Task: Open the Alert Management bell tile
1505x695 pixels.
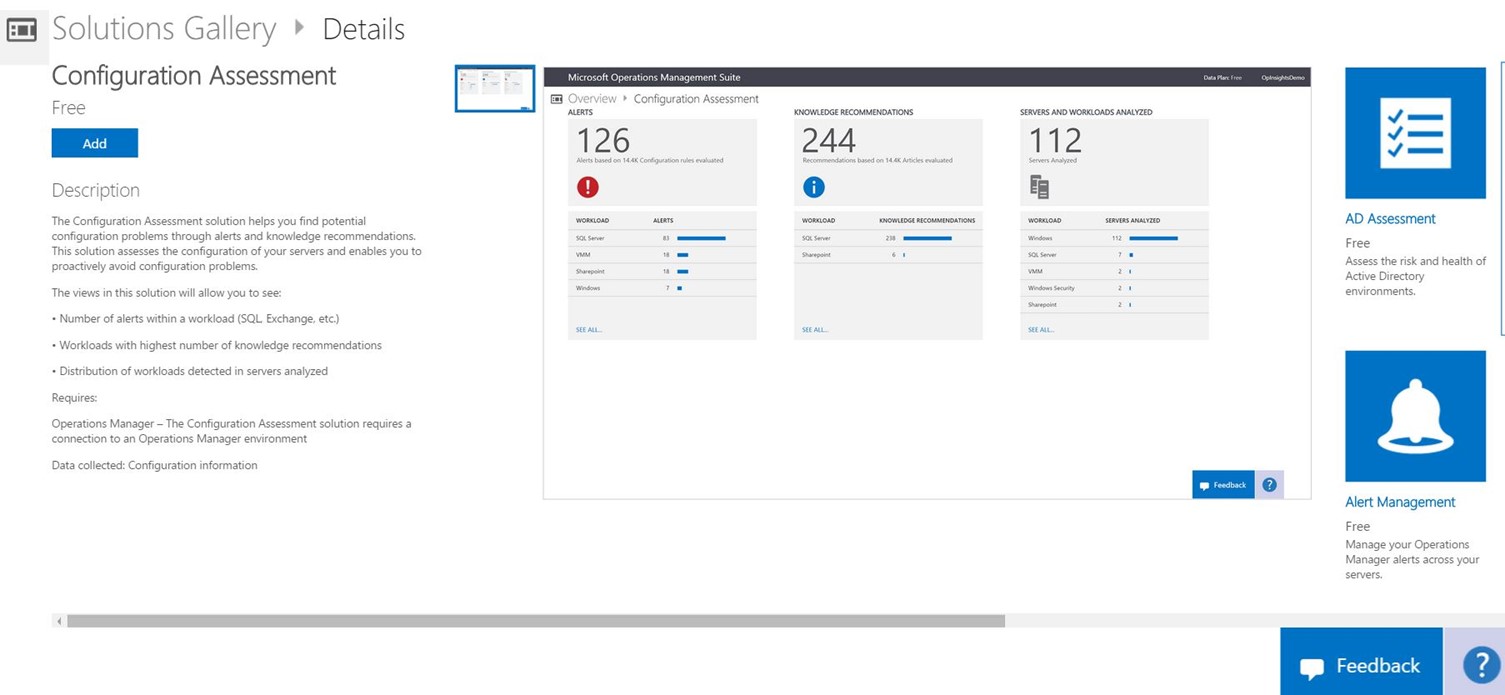Action: (1415, 416)
